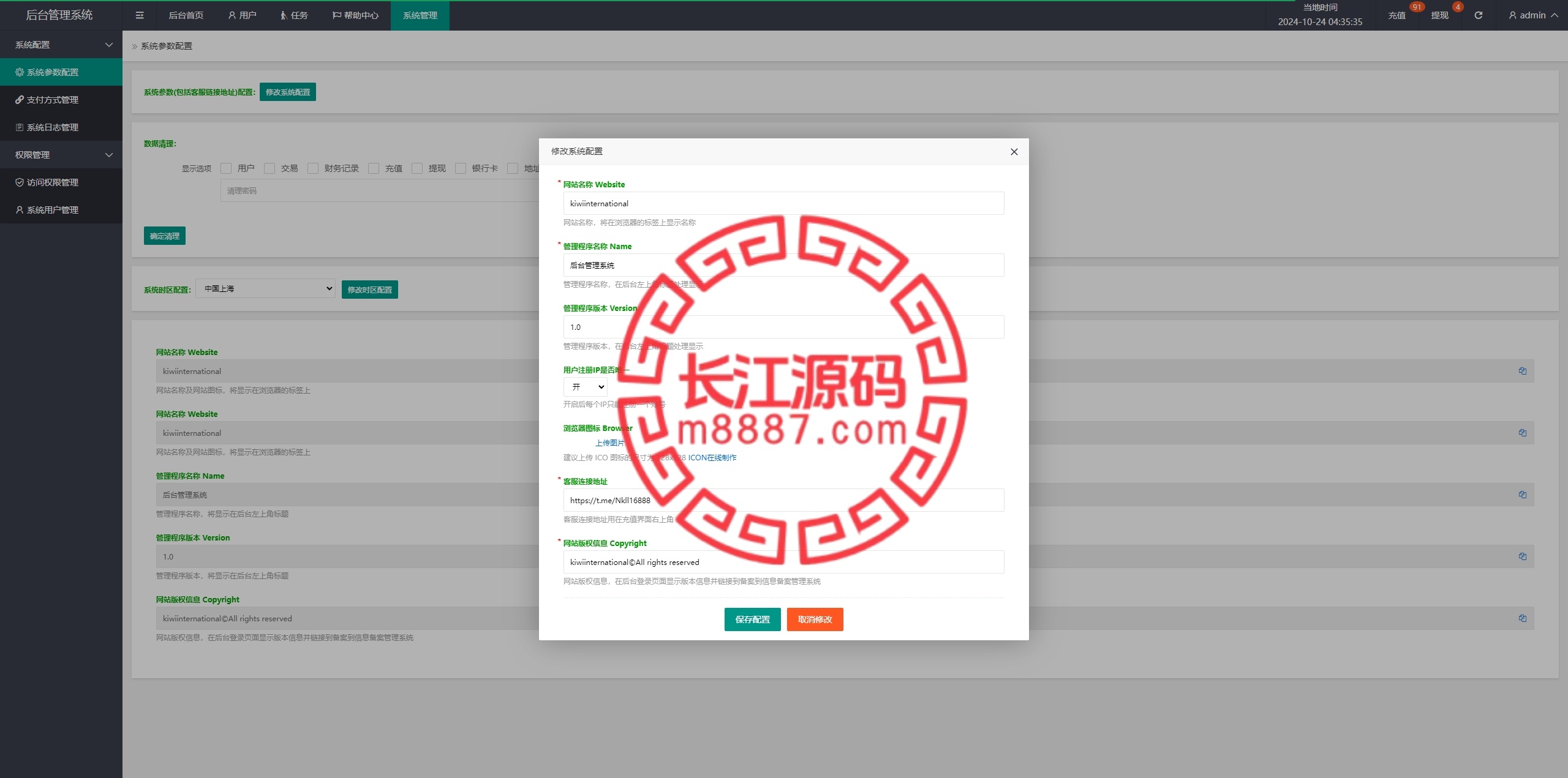Click the dialog 网站名称 Website input
The width and height of the screenshot is (1568, 778).
coord(784,203)
